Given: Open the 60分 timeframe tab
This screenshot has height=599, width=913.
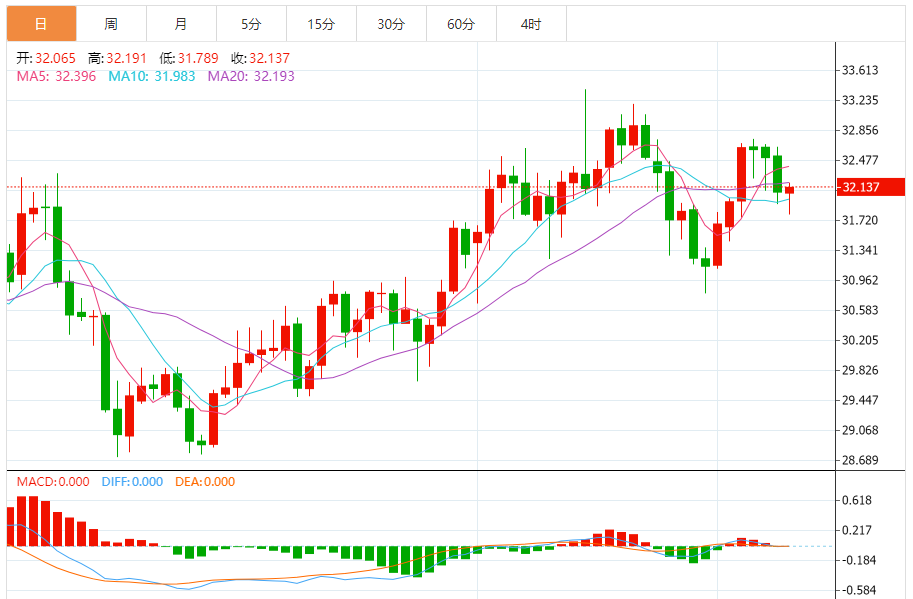Looking at the screenshot, I should click(x=461, y=24).
